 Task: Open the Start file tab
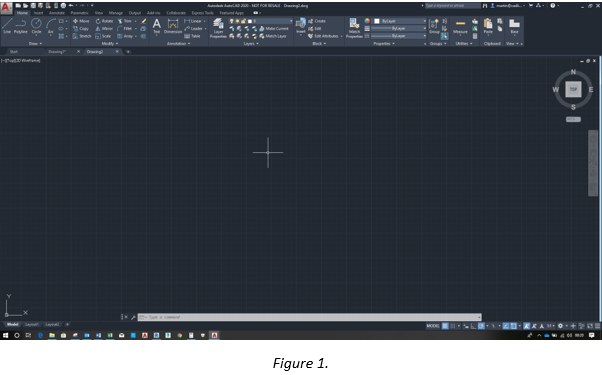14,51
